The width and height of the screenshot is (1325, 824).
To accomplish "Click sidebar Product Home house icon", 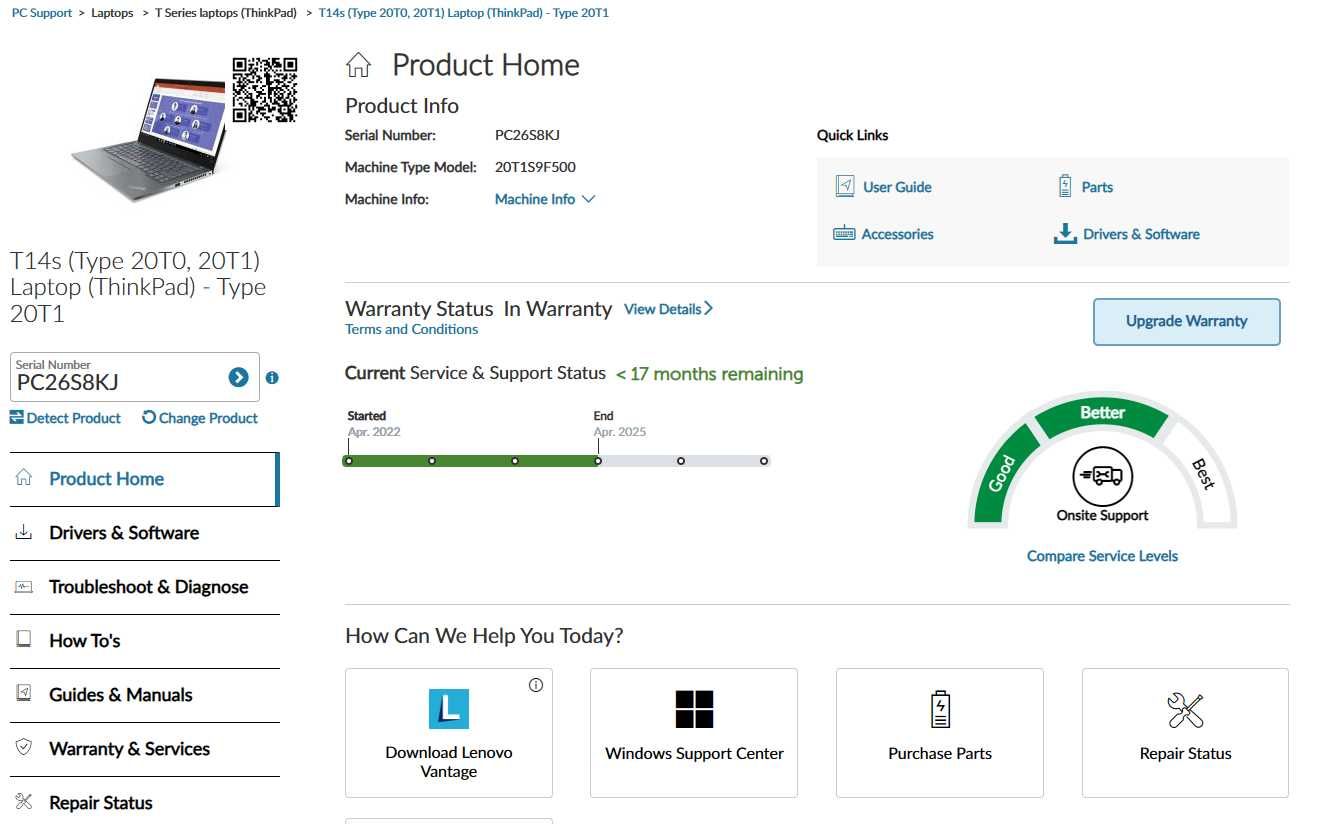I will click(24, 478).
